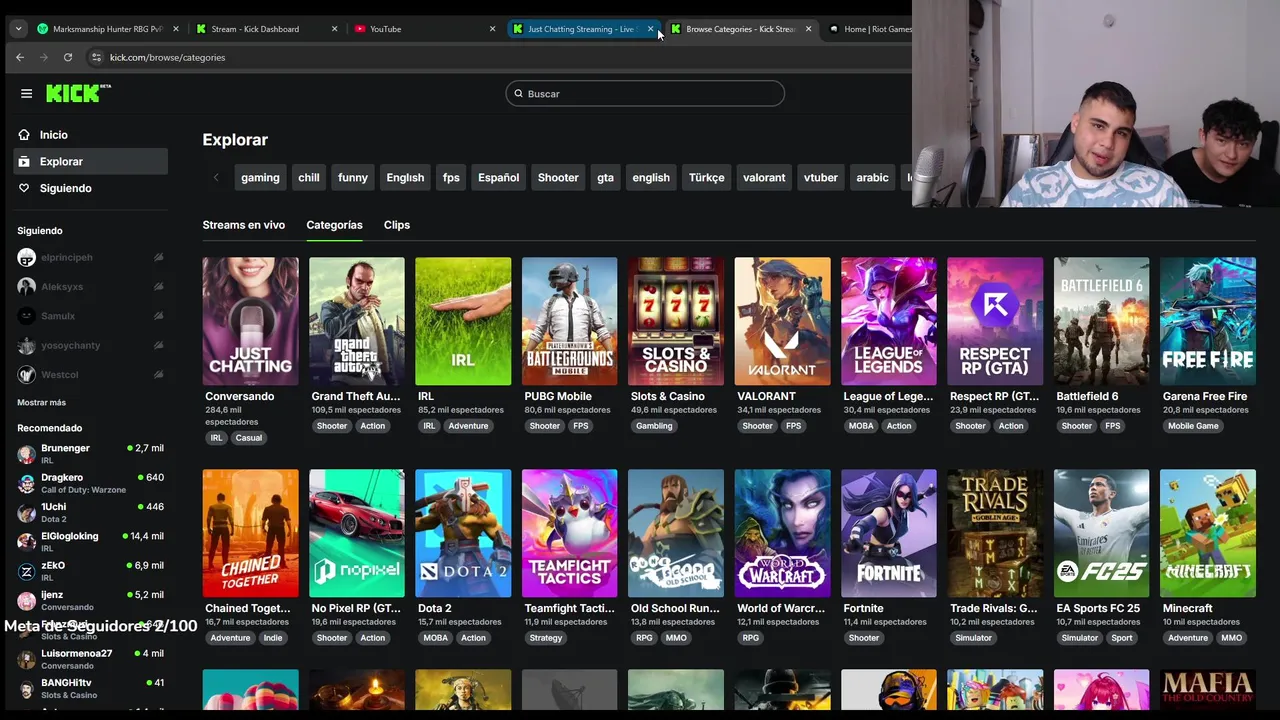Image resolution: width=1280 pixels, height=720 pixels.
Task: Click the Mobile Game tag under Garena Free Fire
Action: 1193,426
